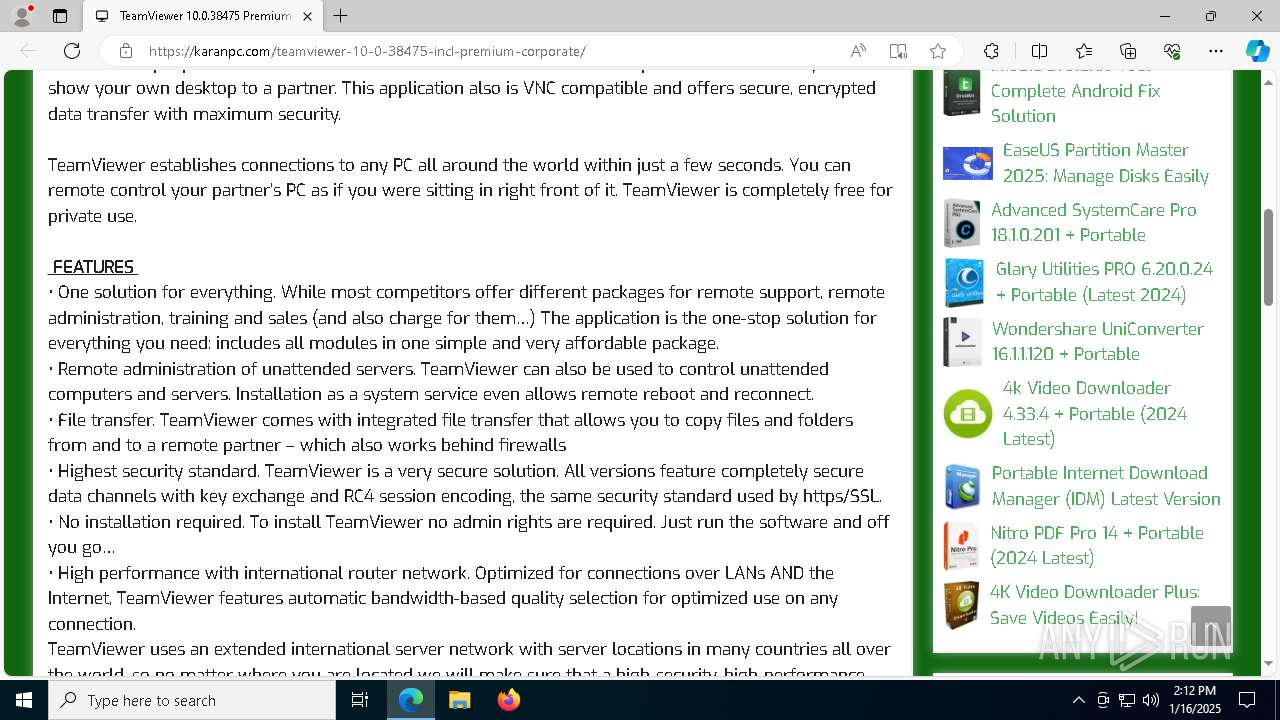Image resolution: width=1280 pixels, height=720 pixels.
Task: Open a new browser tab
Action: (x=340, y=16)
